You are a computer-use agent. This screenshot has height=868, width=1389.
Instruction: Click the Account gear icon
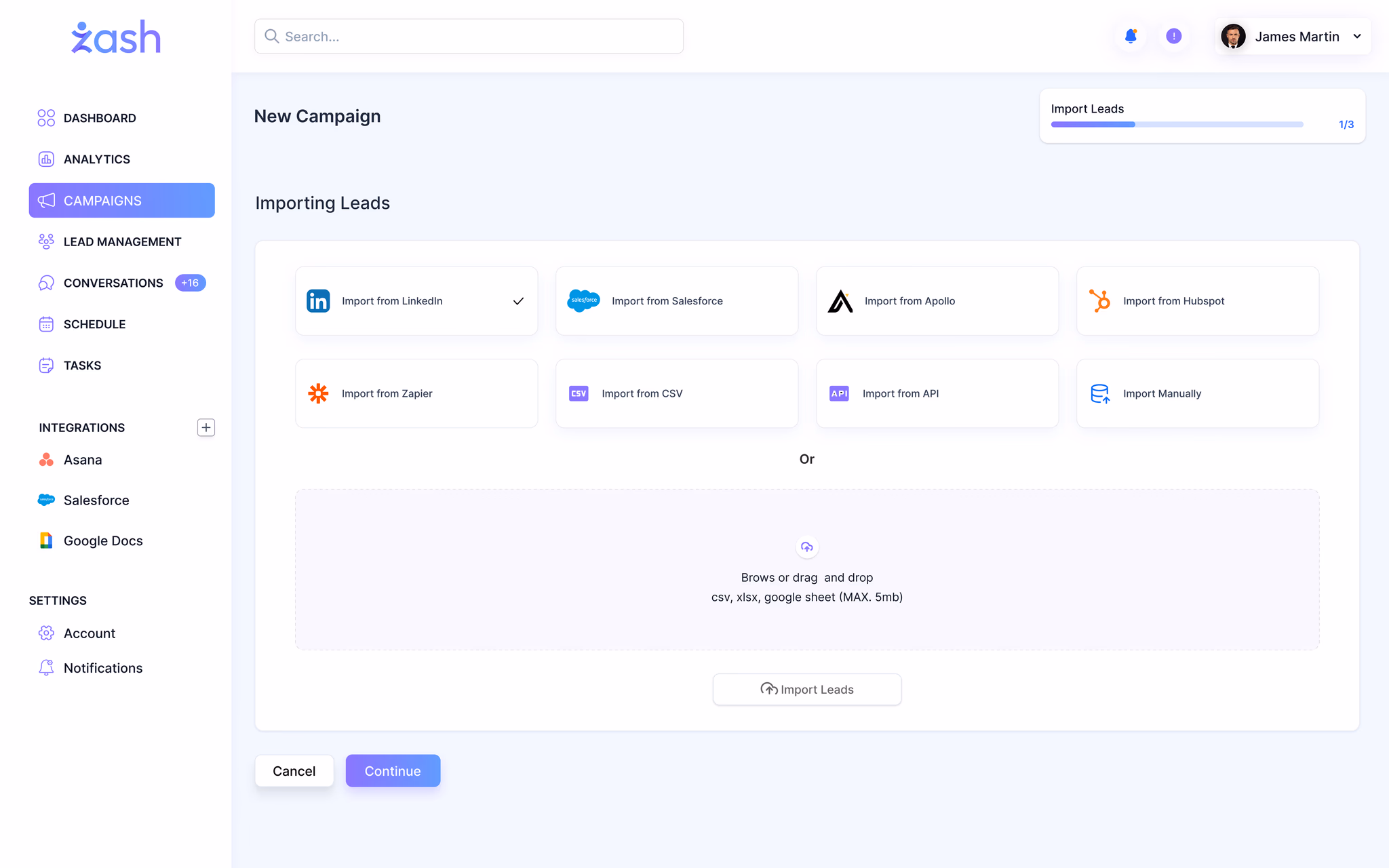point(46,633)
